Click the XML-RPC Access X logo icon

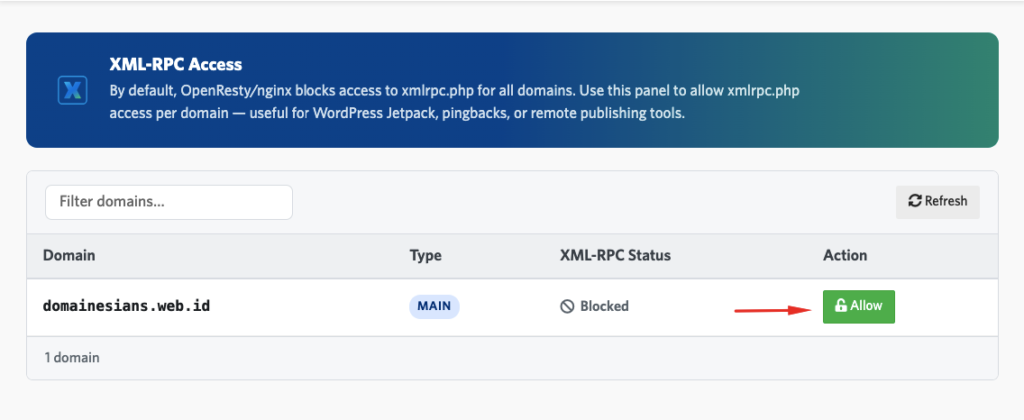point(72,89)
